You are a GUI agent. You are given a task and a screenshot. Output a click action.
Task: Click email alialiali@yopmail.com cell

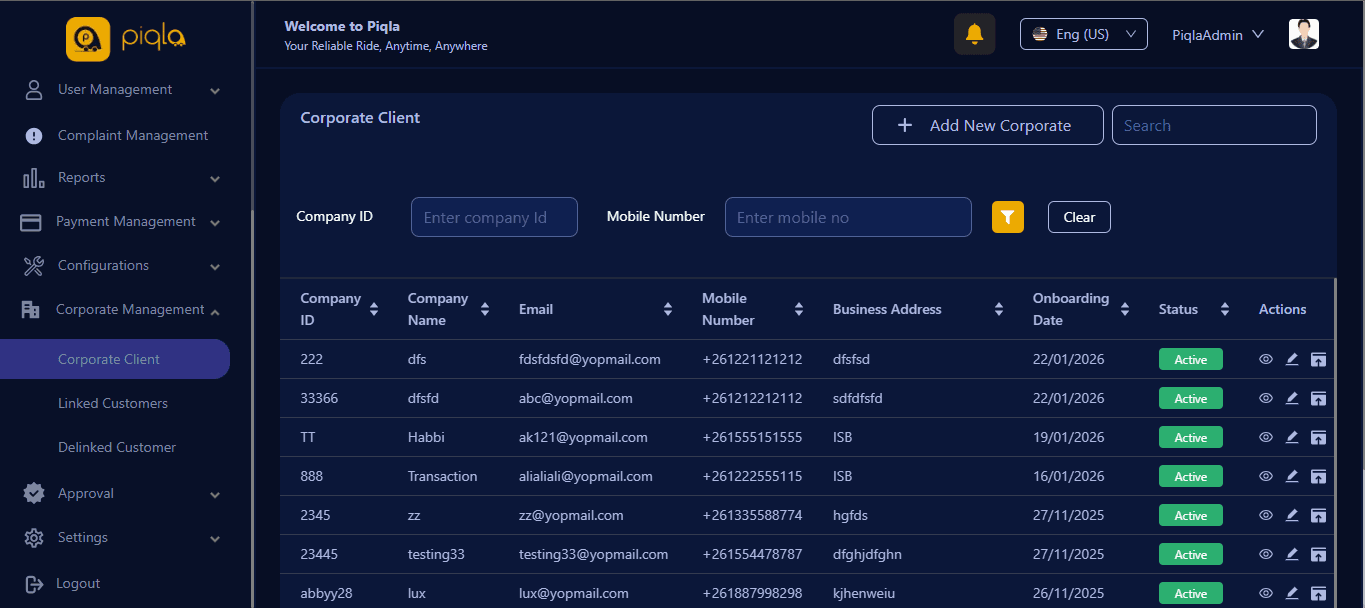585,476
